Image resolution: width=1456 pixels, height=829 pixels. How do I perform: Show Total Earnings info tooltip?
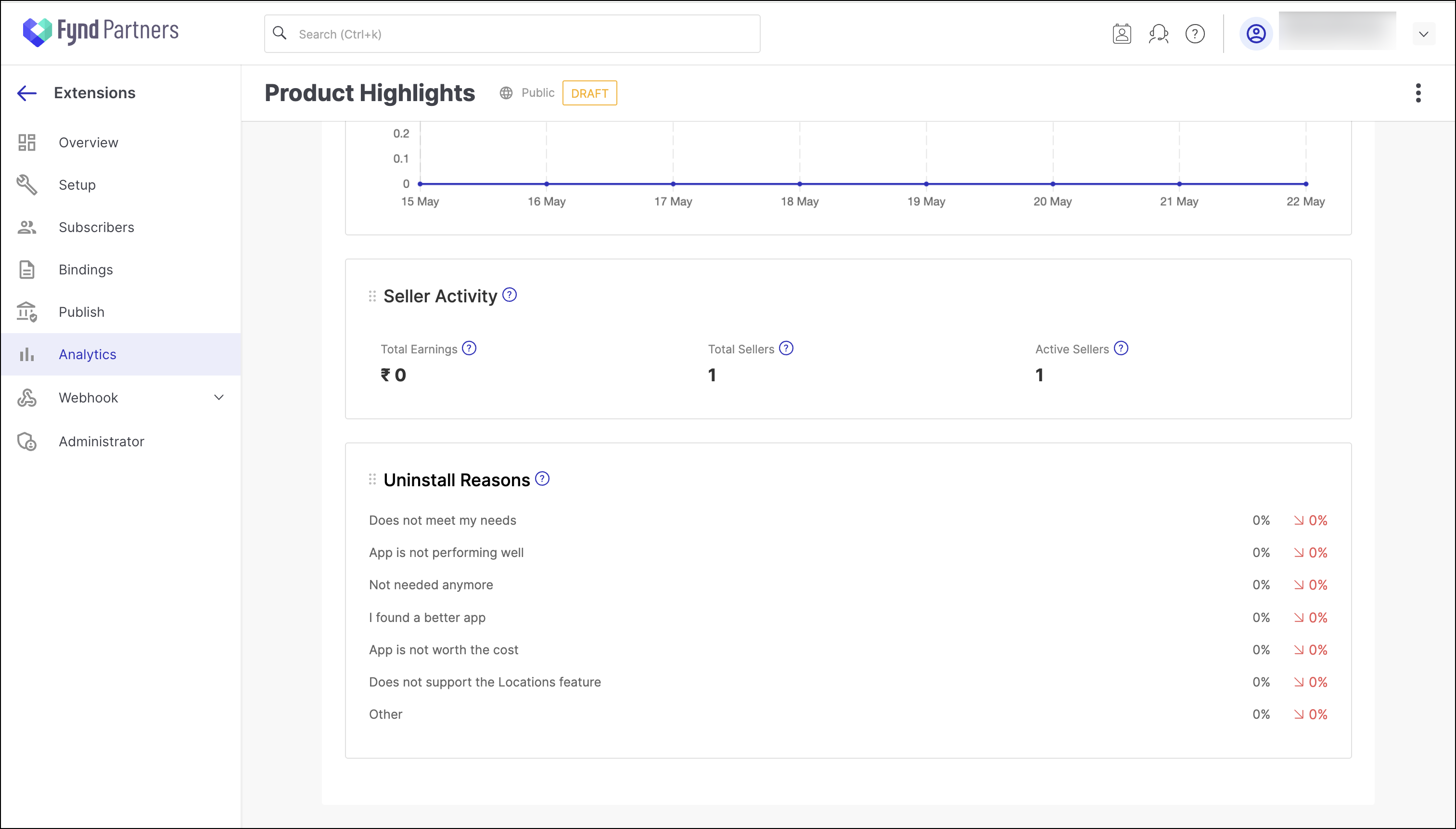click(x=469, y=348)
